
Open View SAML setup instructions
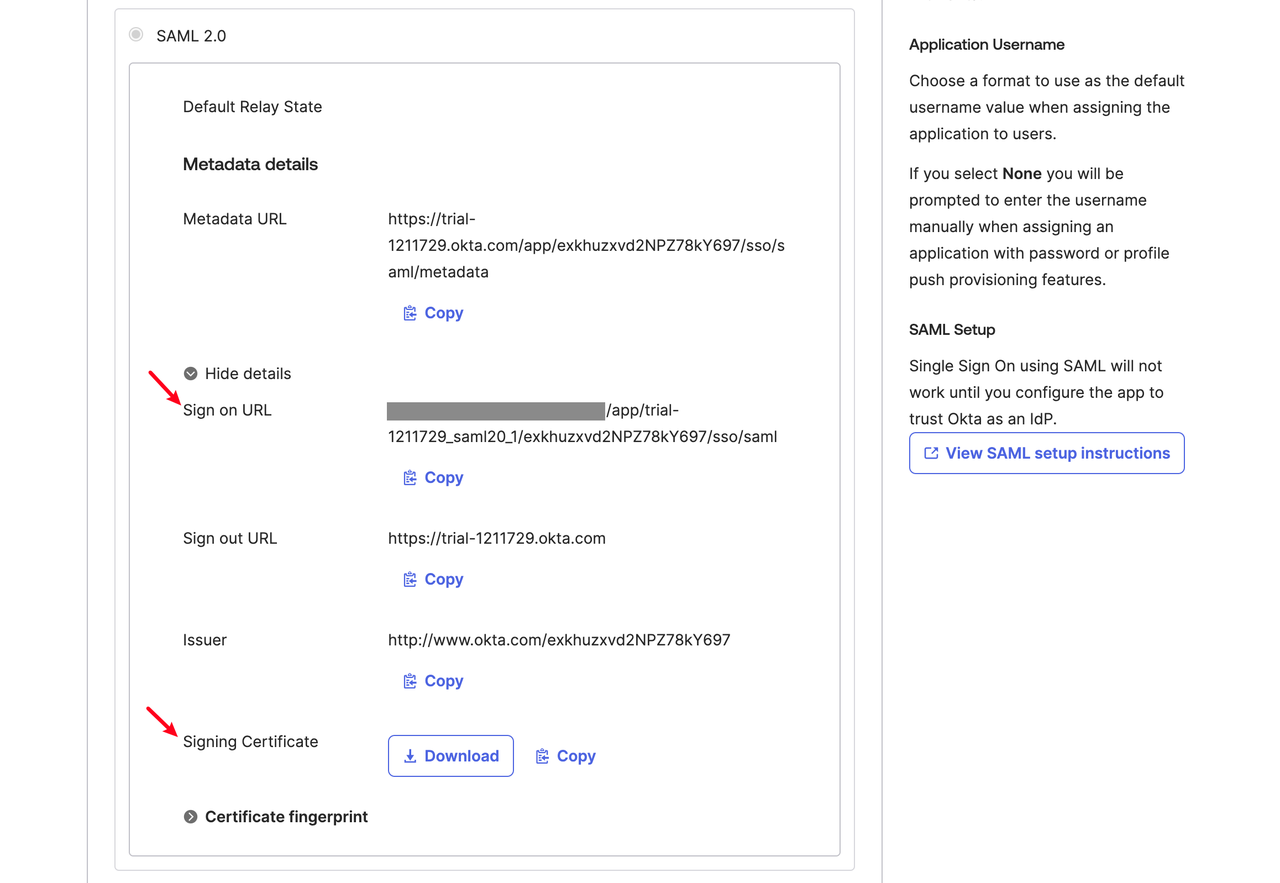(x=1047, y=453)
